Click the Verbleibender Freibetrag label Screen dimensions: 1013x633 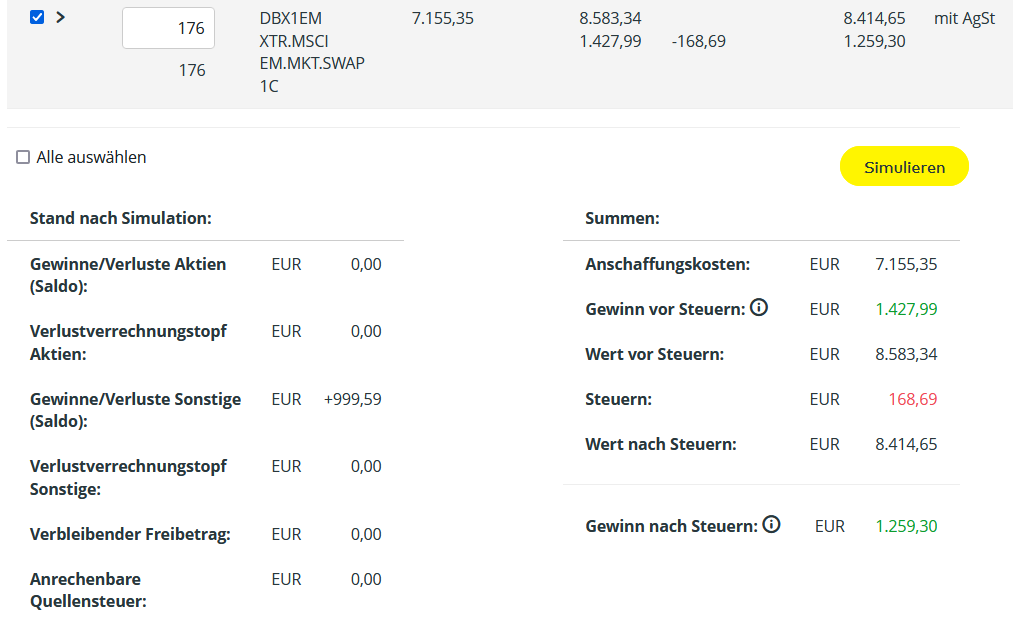[x=130, y=534]
